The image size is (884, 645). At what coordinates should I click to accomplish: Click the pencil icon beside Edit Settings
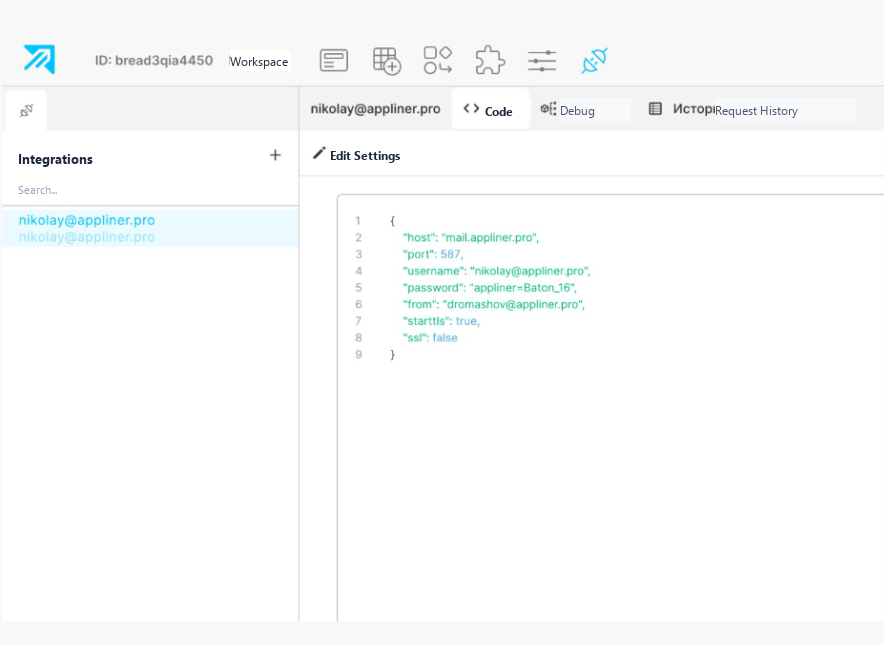(x=319, y=153)
